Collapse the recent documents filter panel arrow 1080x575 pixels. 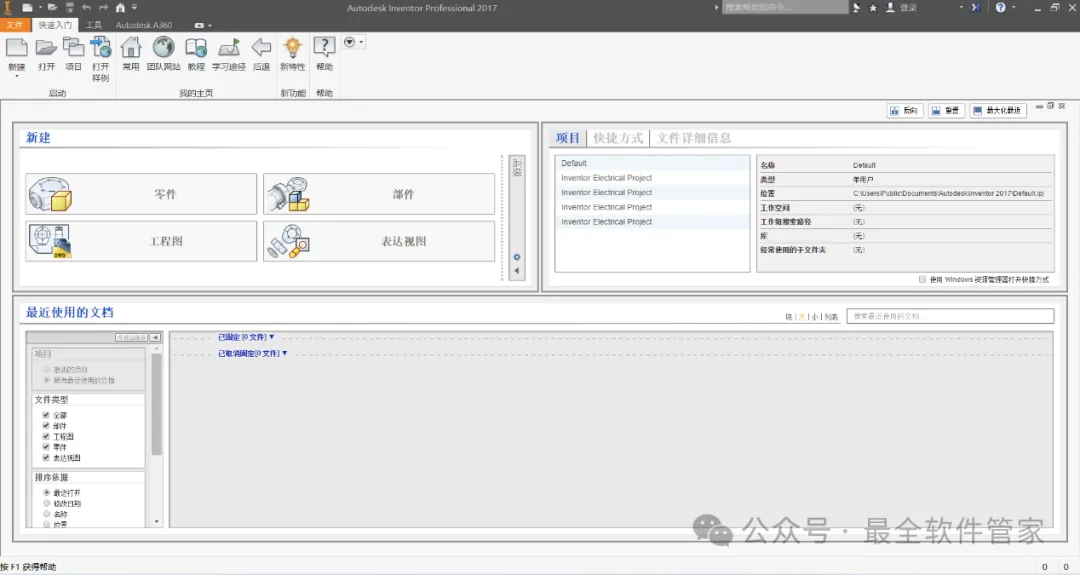[x=155, y=337]
